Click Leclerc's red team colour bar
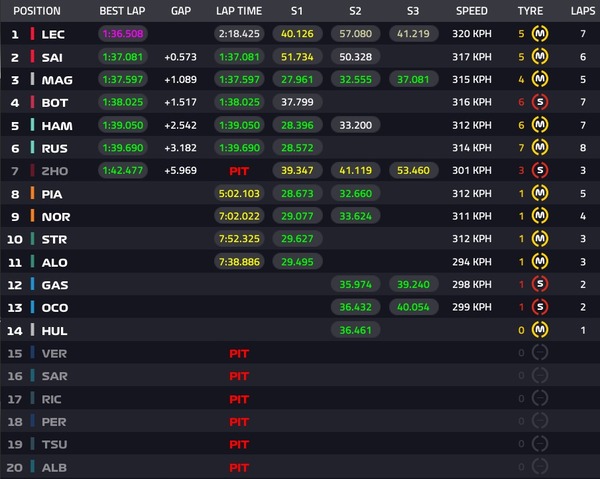 point(32,34)
